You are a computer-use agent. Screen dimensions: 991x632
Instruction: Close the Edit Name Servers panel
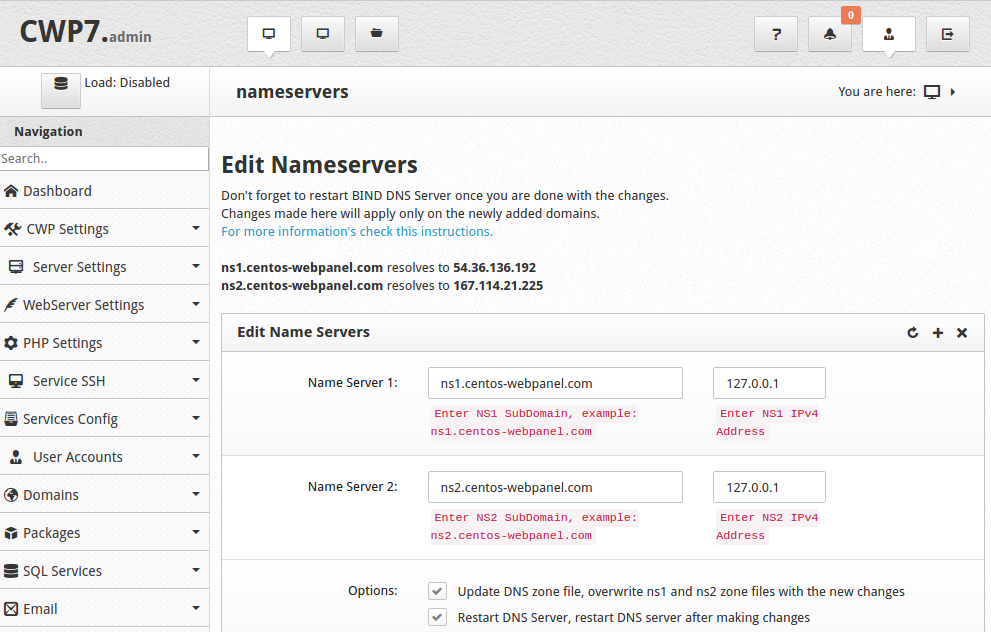click(962, 332)
